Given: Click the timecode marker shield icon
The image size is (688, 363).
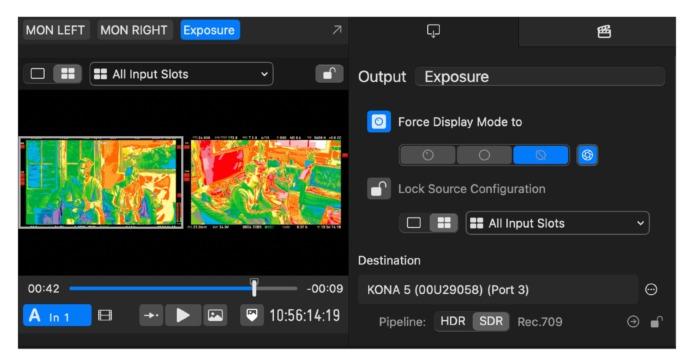Looking at the screenshot, I should 252,316.
